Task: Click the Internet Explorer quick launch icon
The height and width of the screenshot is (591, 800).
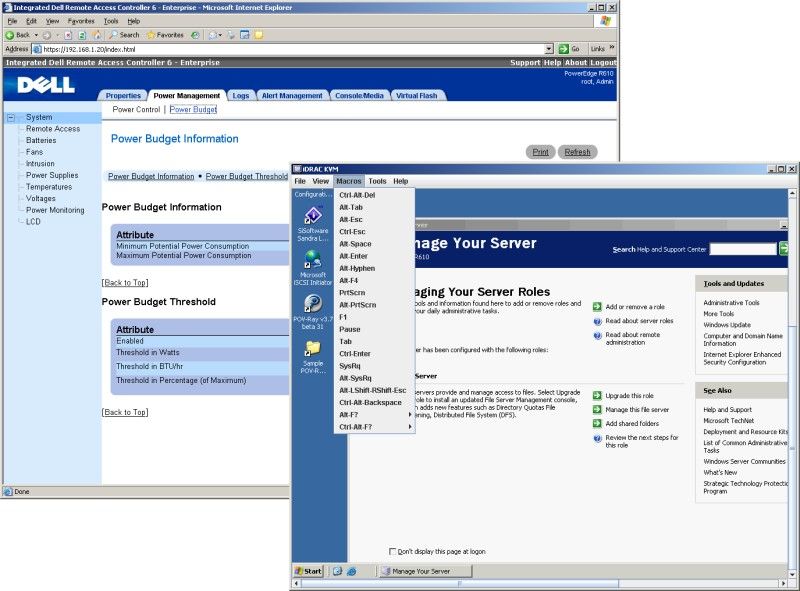Action: [x=351, y=571]
